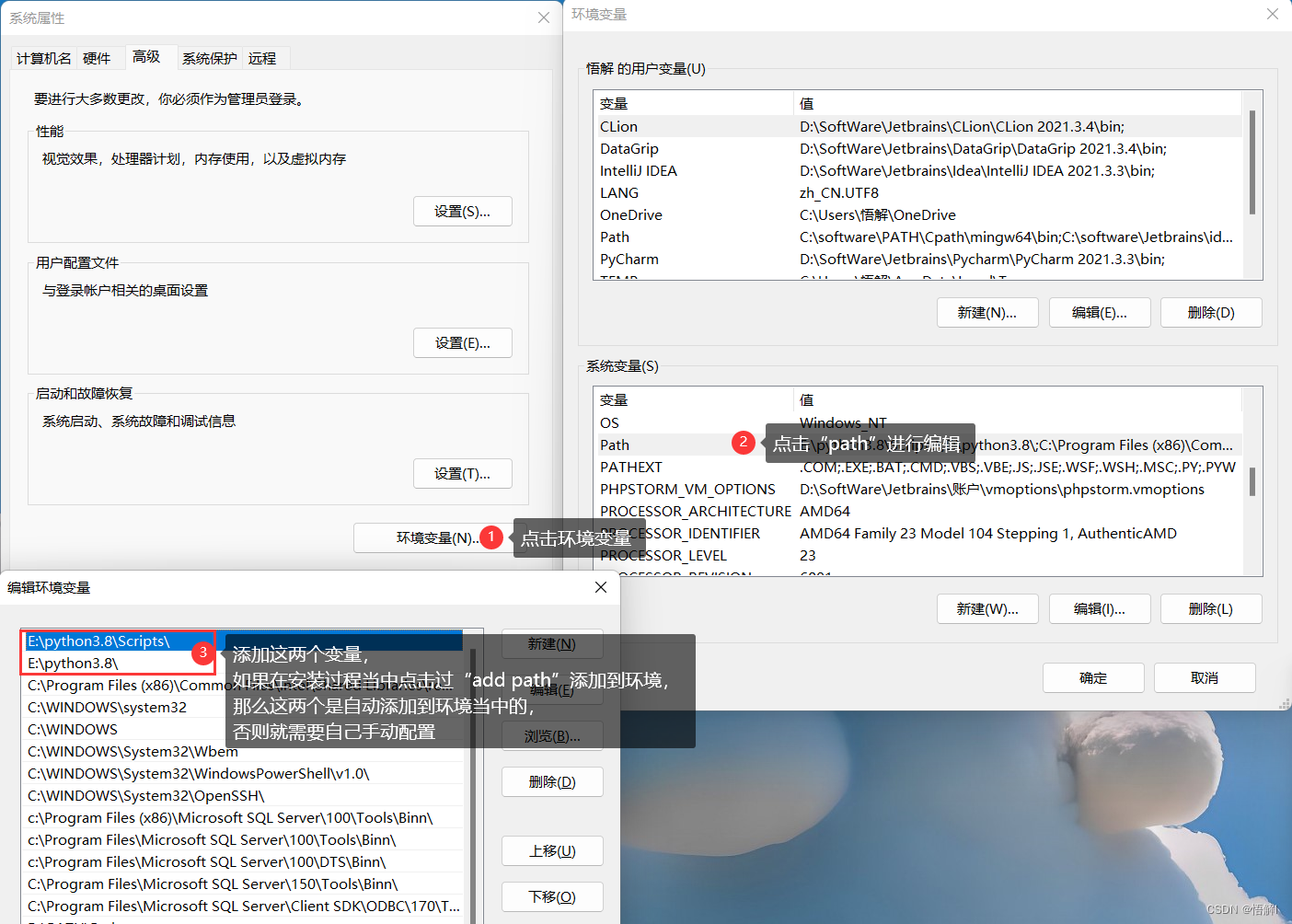Select the IntelliJ IDEA user variable row
The width and height of the screenshot is (1292, 924).
917,170
